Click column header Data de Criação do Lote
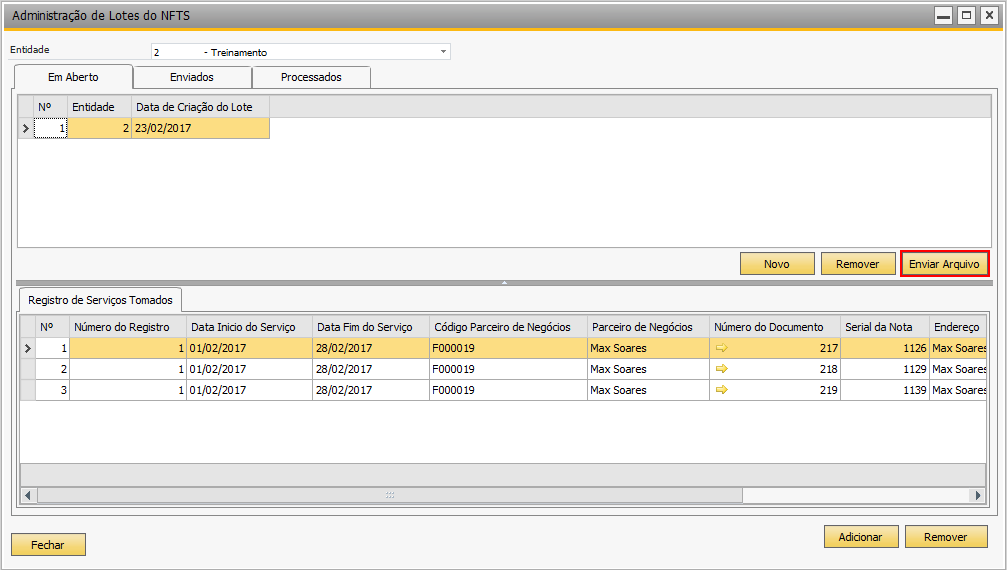The height and width of the screenshot is (570, 1007). click(200, 107)
